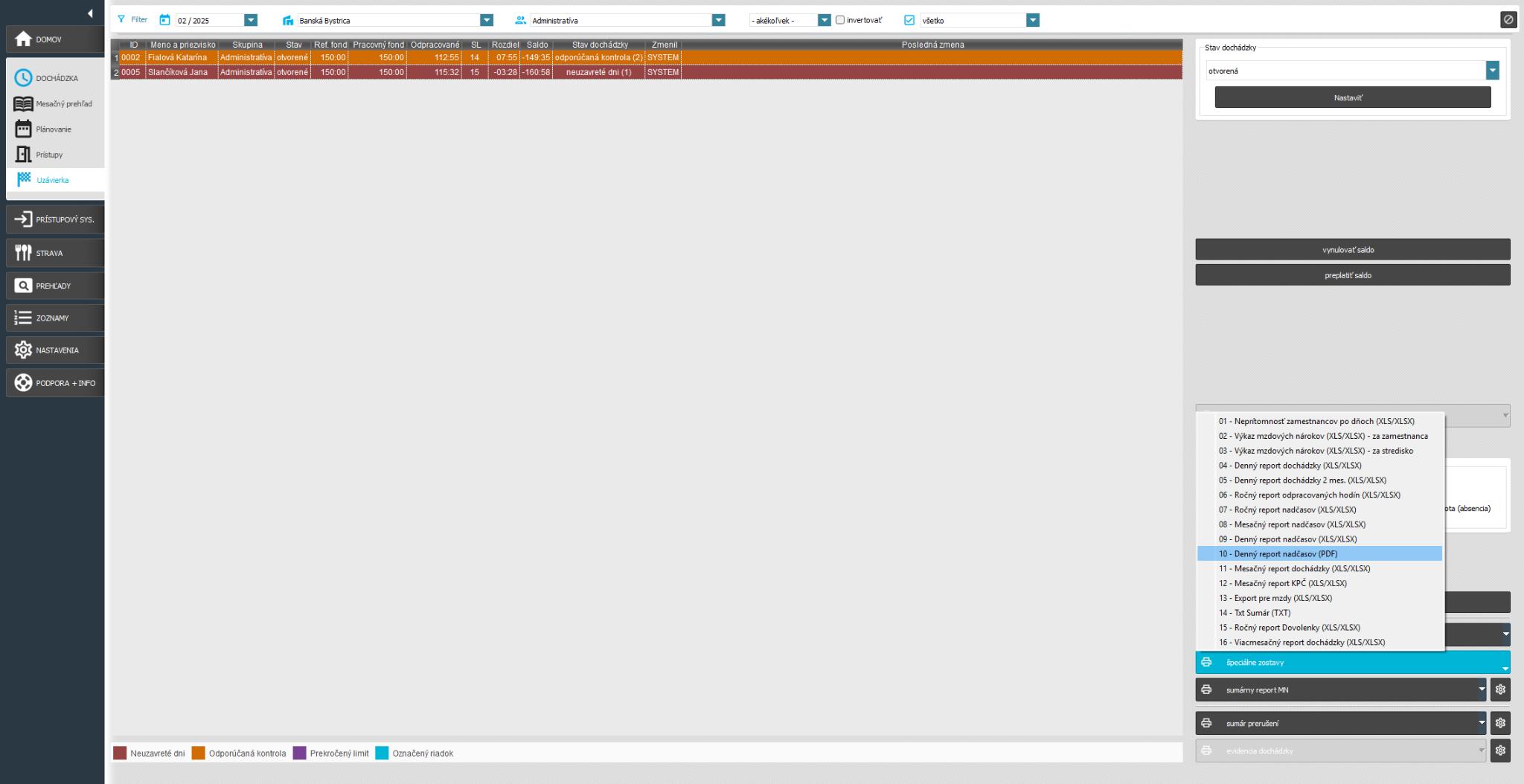Choose 13 - Export pre mzdy option

(x=1275, y=598)
